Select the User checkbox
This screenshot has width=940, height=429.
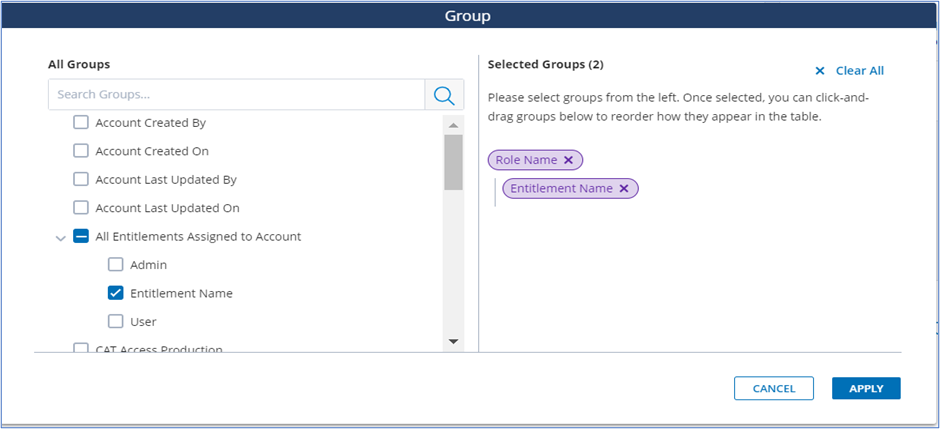[x=116, y=322]
